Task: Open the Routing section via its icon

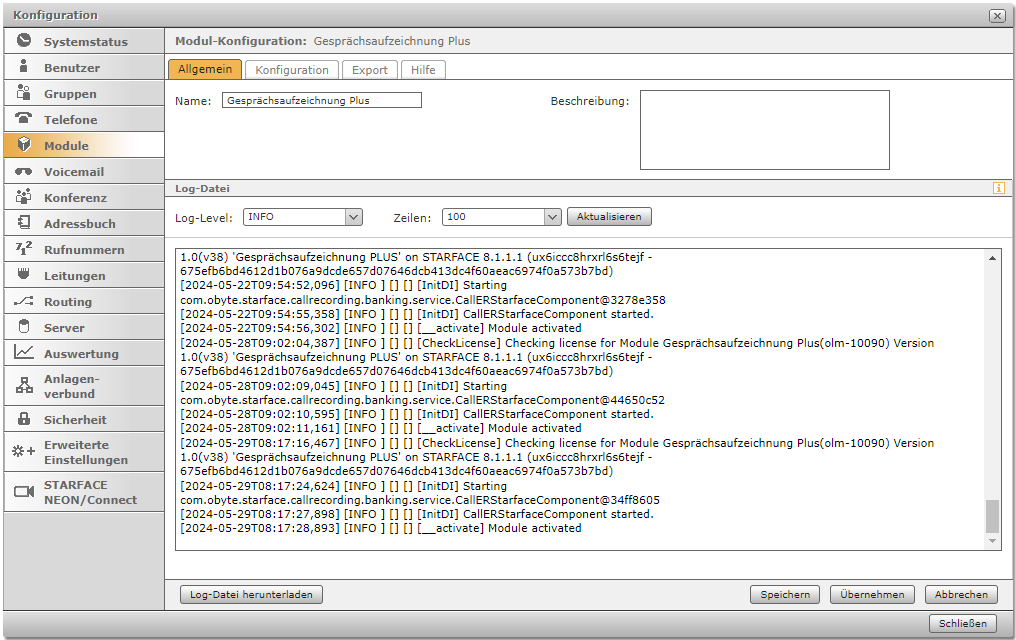Action: [x=24, y=301]
